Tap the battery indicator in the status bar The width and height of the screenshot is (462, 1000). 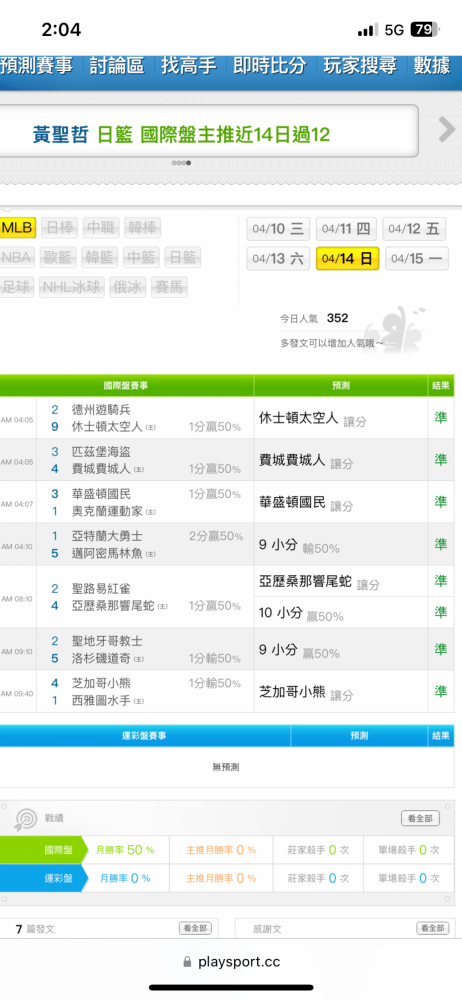[x=425, y=29]
